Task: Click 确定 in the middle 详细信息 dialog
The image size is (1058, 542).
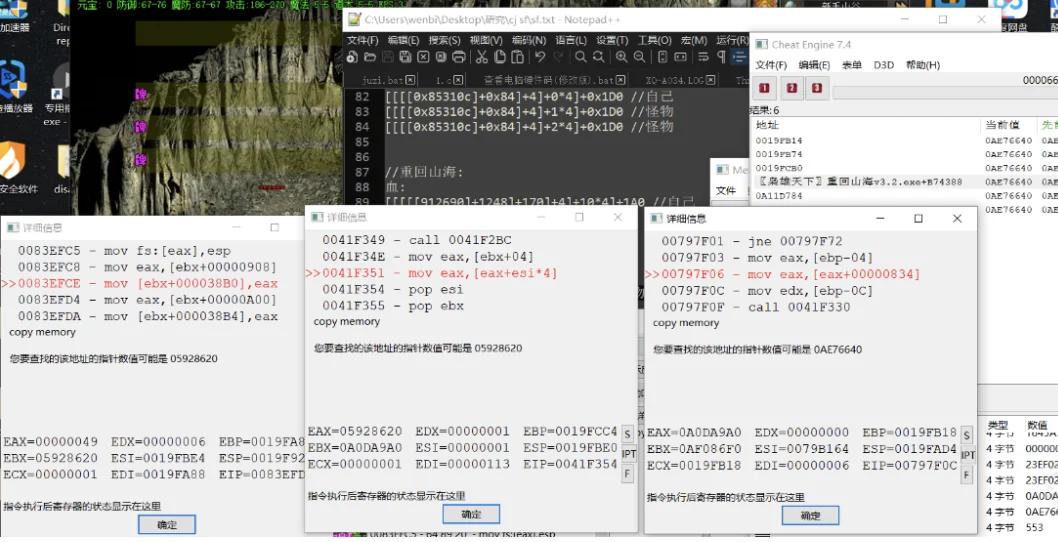Action: (471, 514)
